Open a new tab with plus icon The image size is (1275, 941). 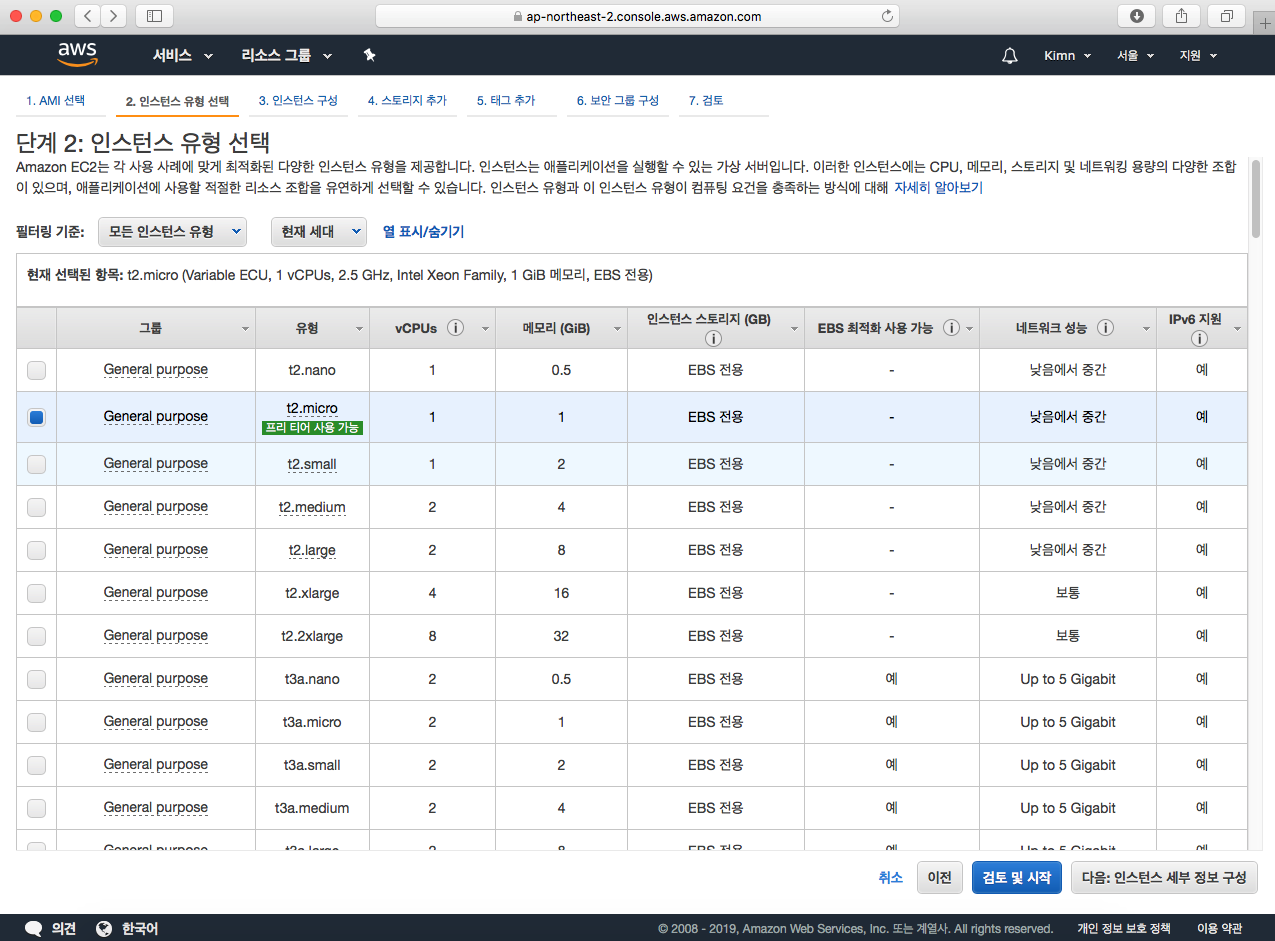point(1264,22)
